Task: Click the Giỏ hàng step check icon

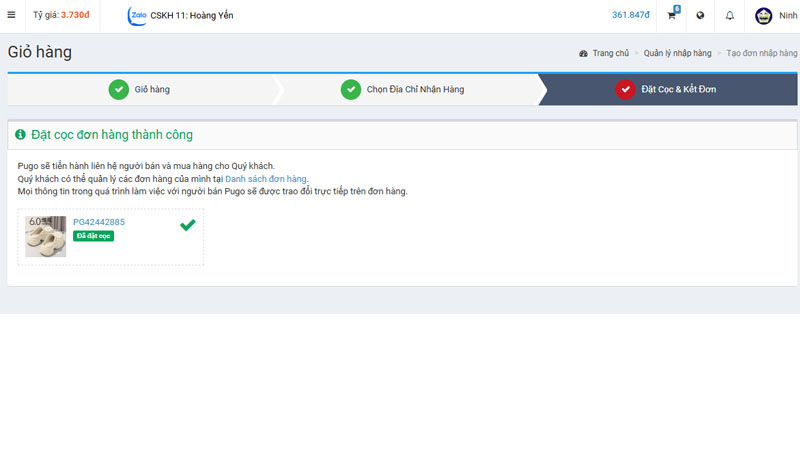Action: coord(119,90)
